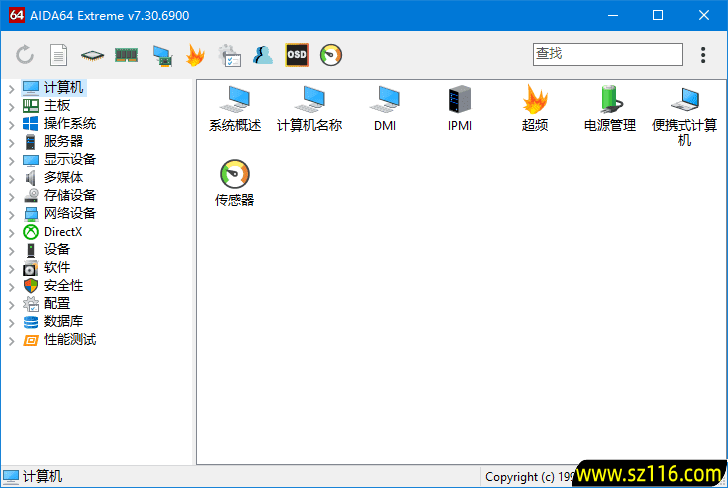Open the IPMI server icon
Image resolution: width=728 pixels, height=488 pixels.
pos(460,109)
